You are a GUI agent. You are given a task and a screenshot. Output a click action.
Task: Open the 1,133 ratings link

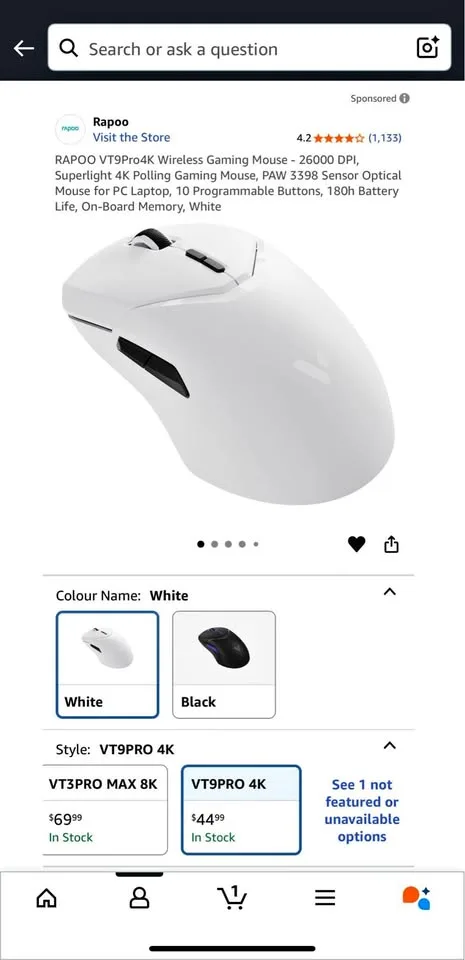point(384,138)
